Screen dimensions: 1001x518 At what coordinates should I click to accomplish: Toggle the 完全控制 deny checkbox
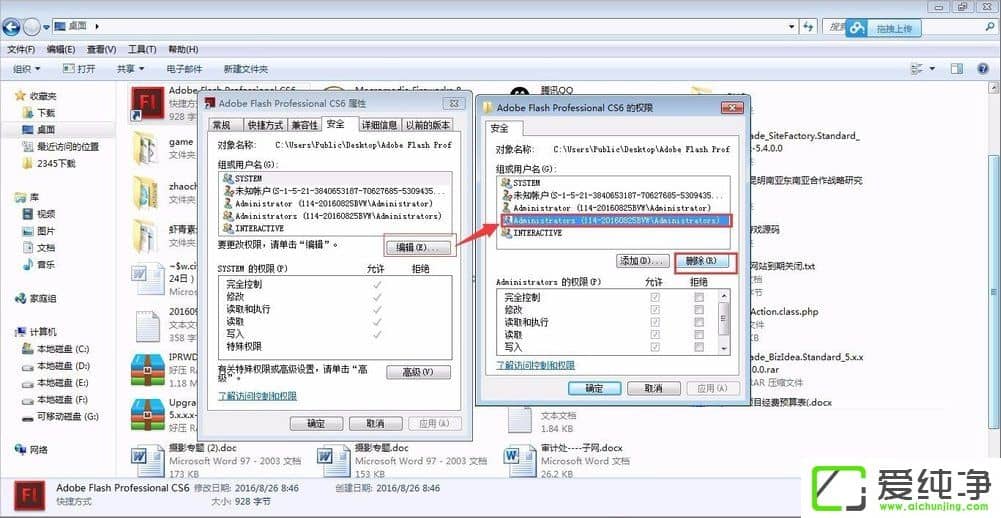pos(699,298)
